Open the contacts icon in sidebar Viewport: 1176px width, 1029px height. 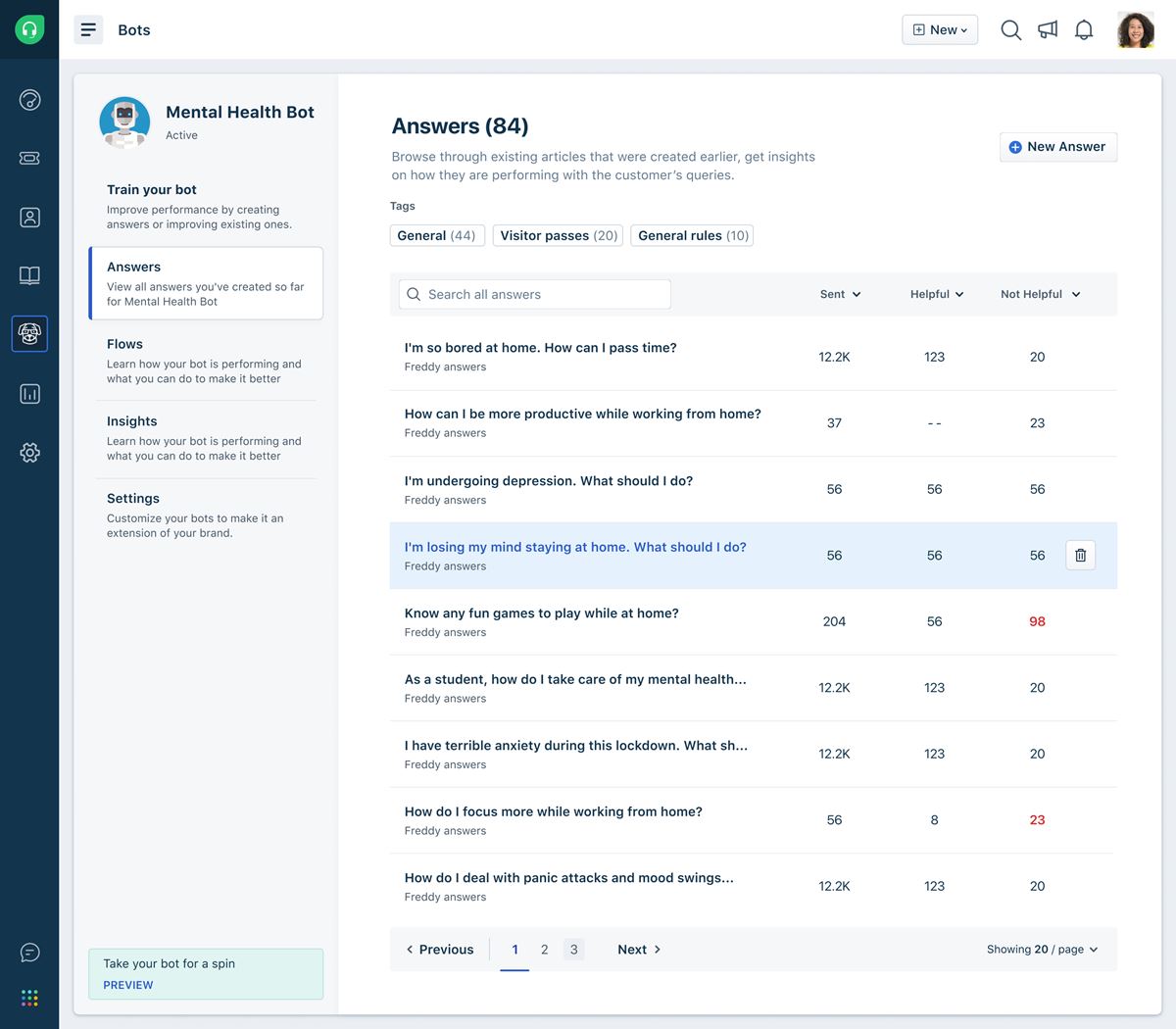[29, 218]
